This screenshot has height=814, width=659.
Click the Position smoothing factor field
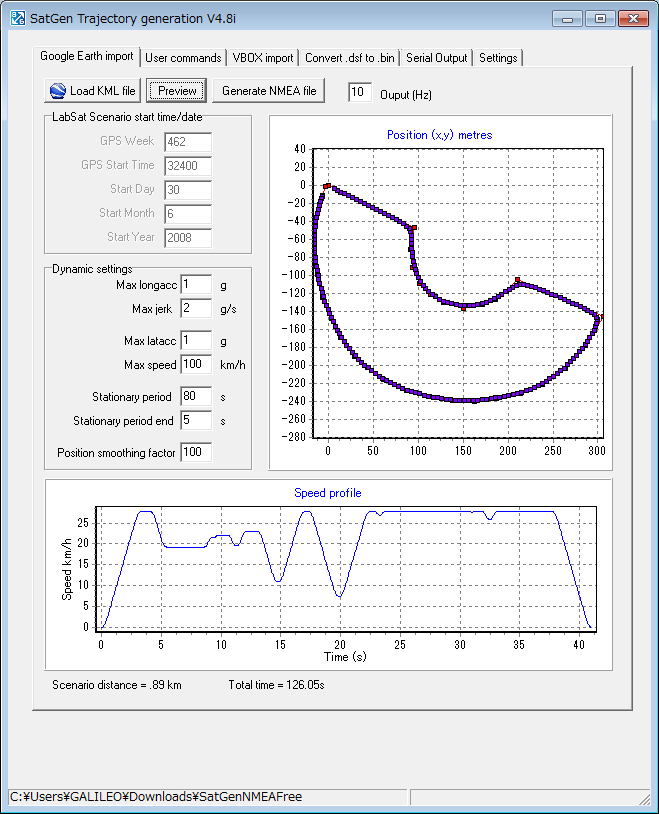[196, 453]
